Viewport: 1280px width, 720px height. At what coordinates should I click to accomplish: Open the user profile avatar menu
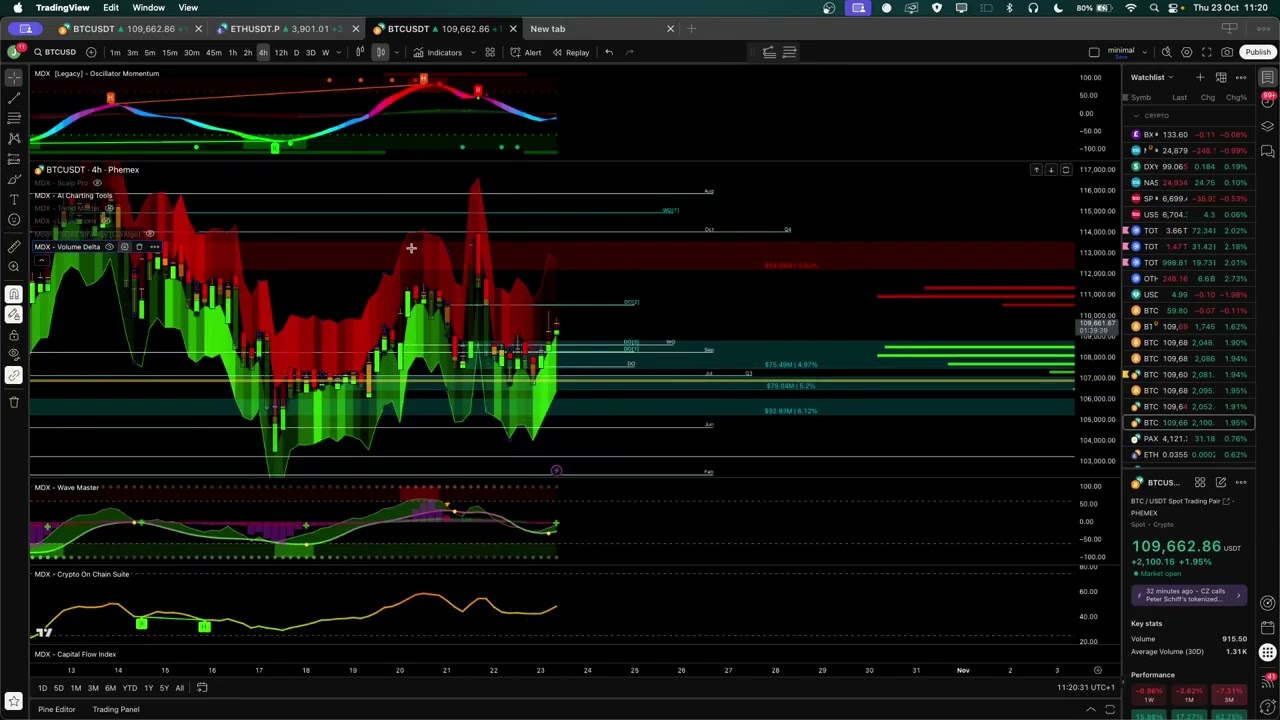click(x=14, y=52)
